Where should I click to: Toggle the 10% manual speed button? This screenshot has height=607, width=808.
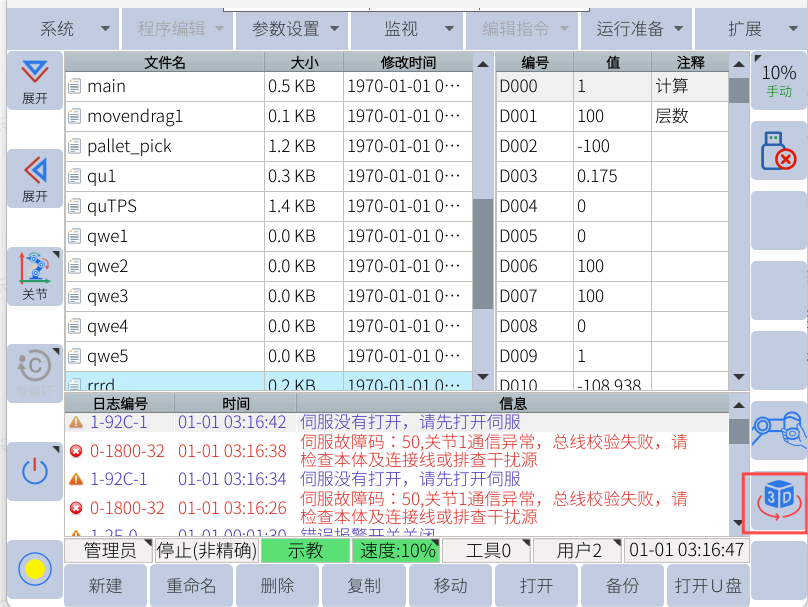click(778, 80)
